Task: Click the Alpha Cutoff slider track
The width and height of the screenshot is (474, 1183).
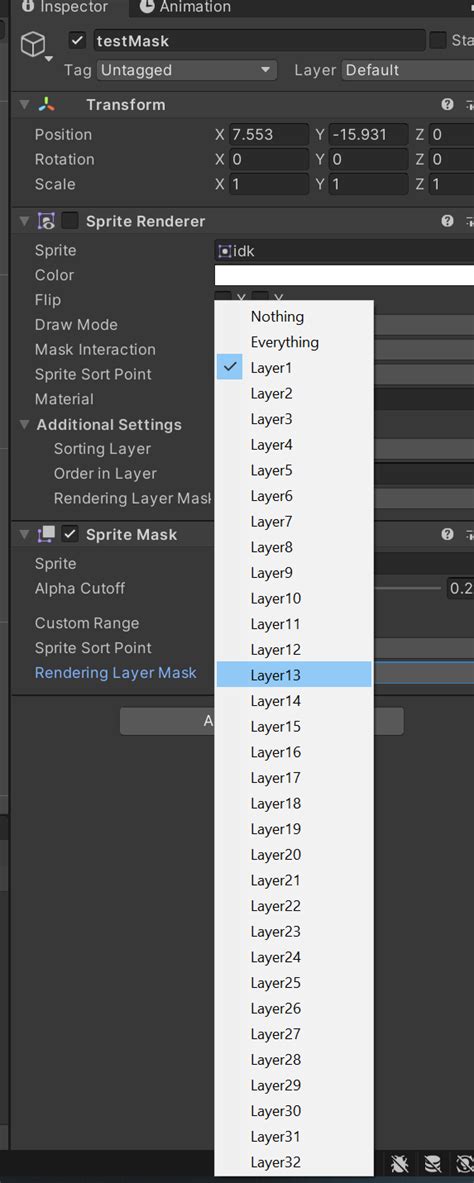Action: 408,588
